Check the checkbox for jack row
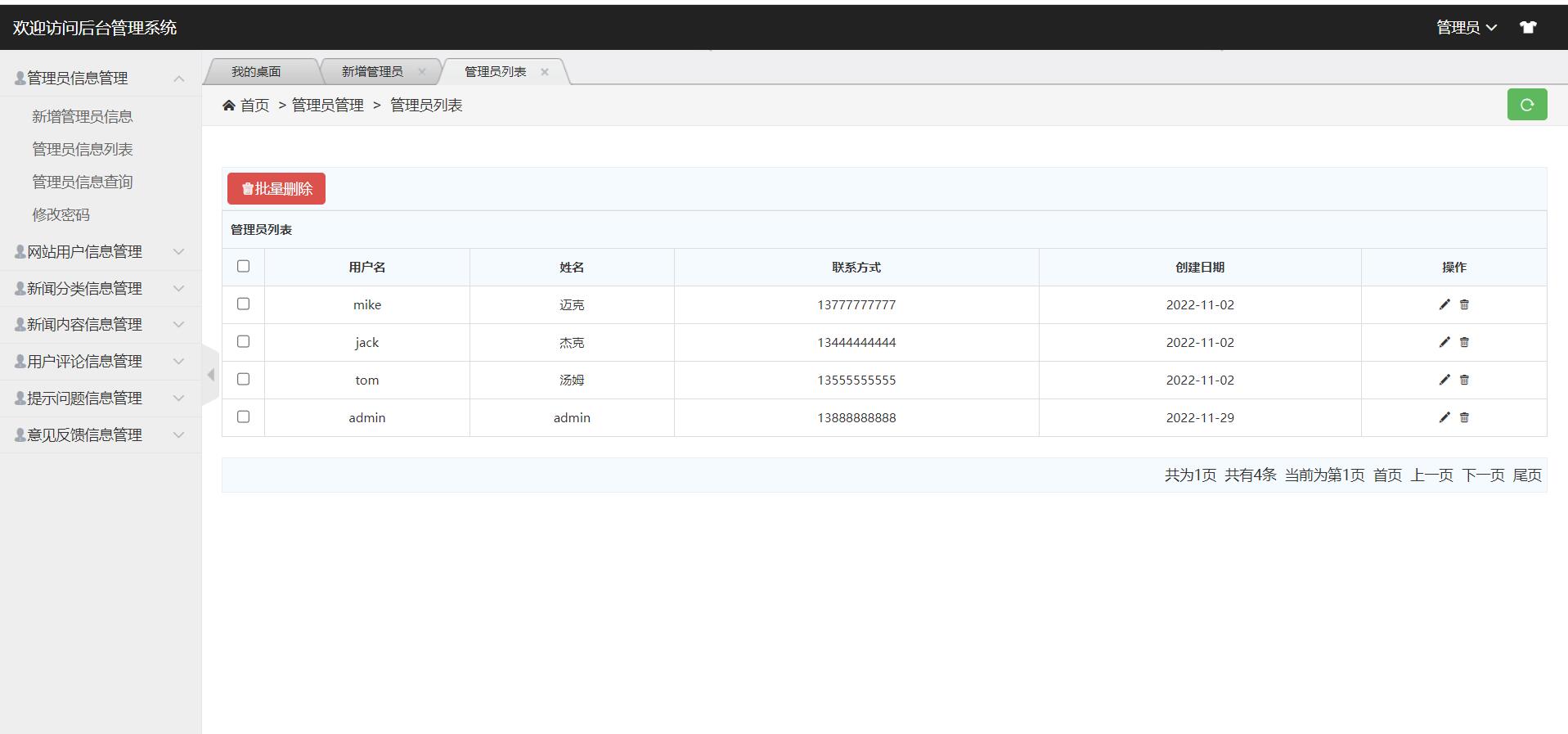This screenshot has width=1568, height=734. (x=243, y=341)
